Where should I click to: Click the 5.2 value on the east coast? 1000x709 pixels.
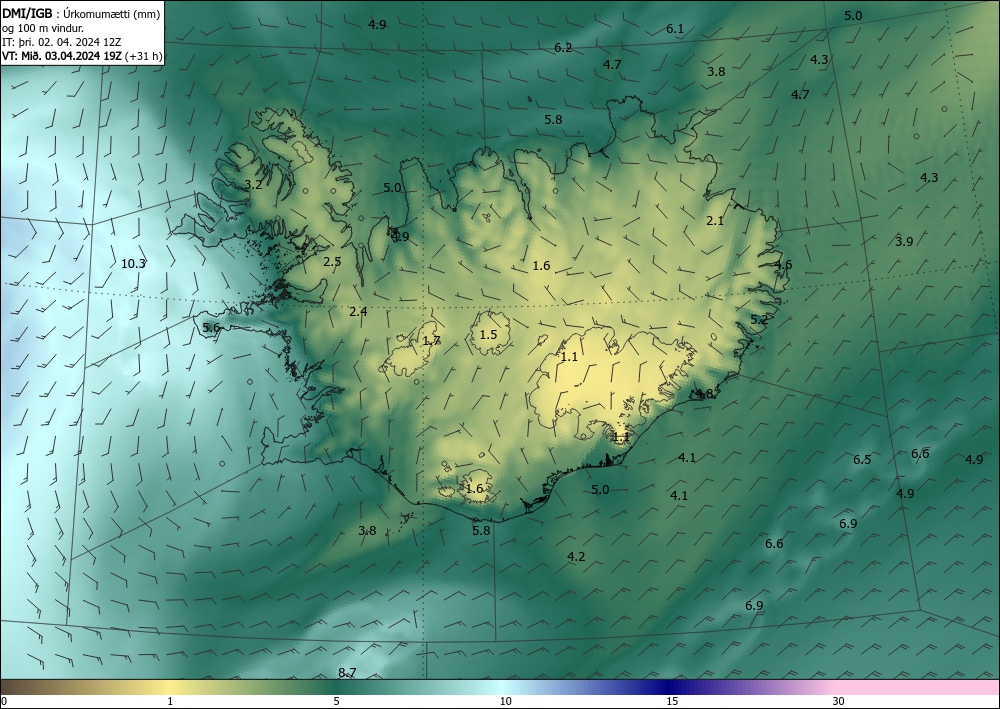(759, 320)
